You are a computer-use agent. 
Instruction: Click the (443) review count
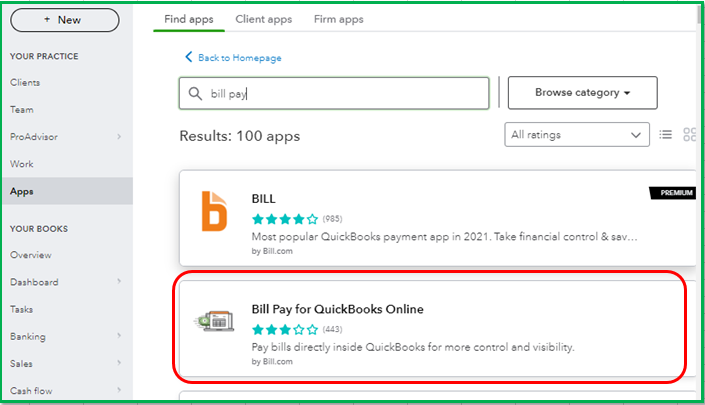pyautogui.click(x=332, y=329)
